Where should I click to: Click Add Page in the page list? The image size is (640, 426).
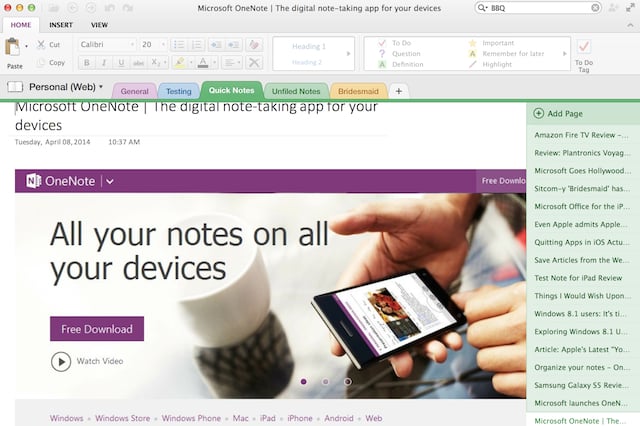(558, 113)
